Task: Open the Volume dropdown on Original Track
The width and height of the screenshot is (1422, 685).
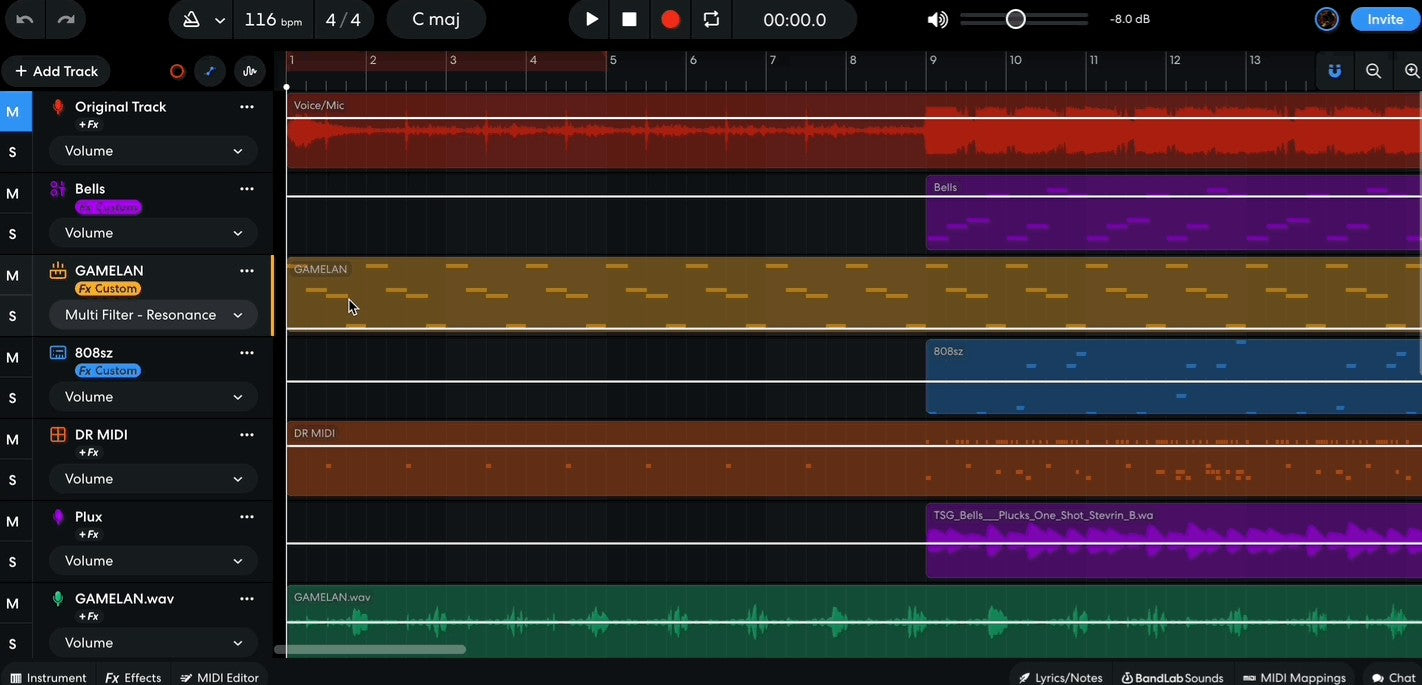Action: click(152, 150)
